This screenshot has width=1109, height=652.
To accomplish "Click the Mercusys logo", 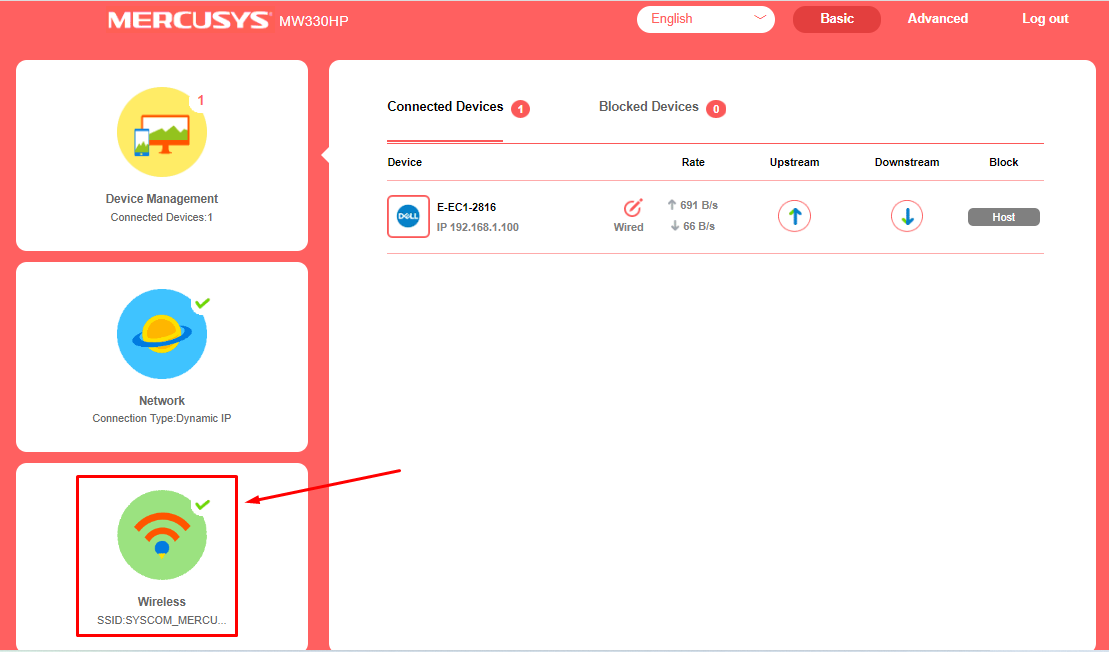I will tap(190, 20).
